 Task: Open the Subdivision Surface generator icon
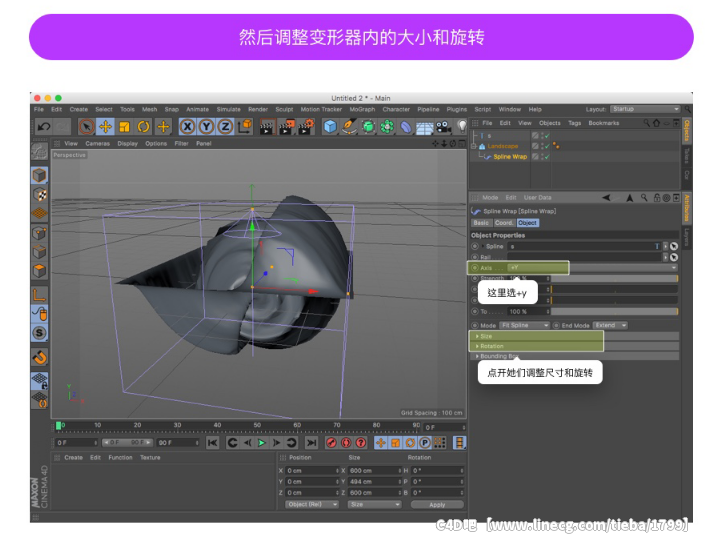(x=368, y=126)
